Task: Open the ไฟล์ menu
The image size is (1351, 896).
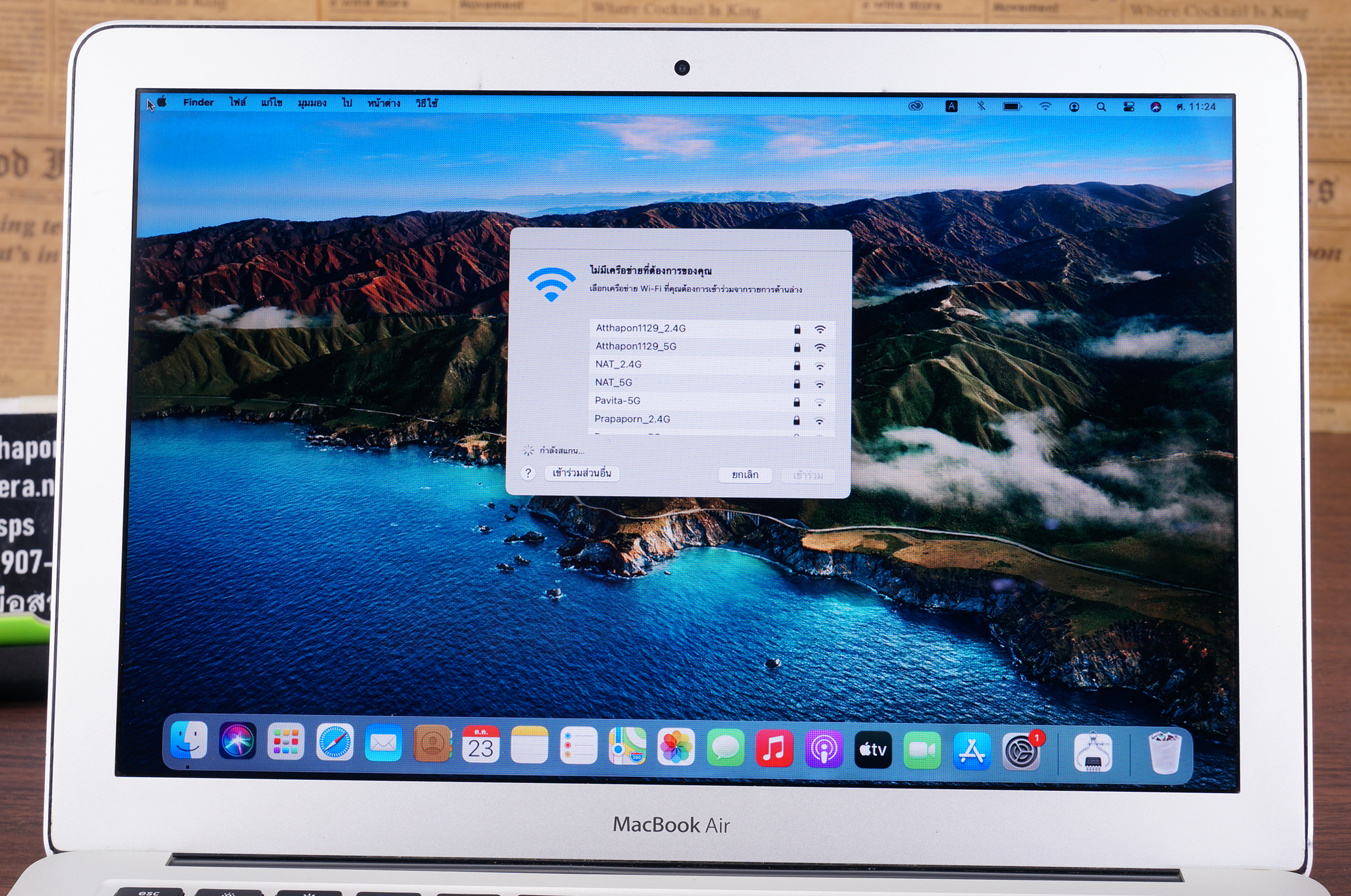Action: [238, 102]
